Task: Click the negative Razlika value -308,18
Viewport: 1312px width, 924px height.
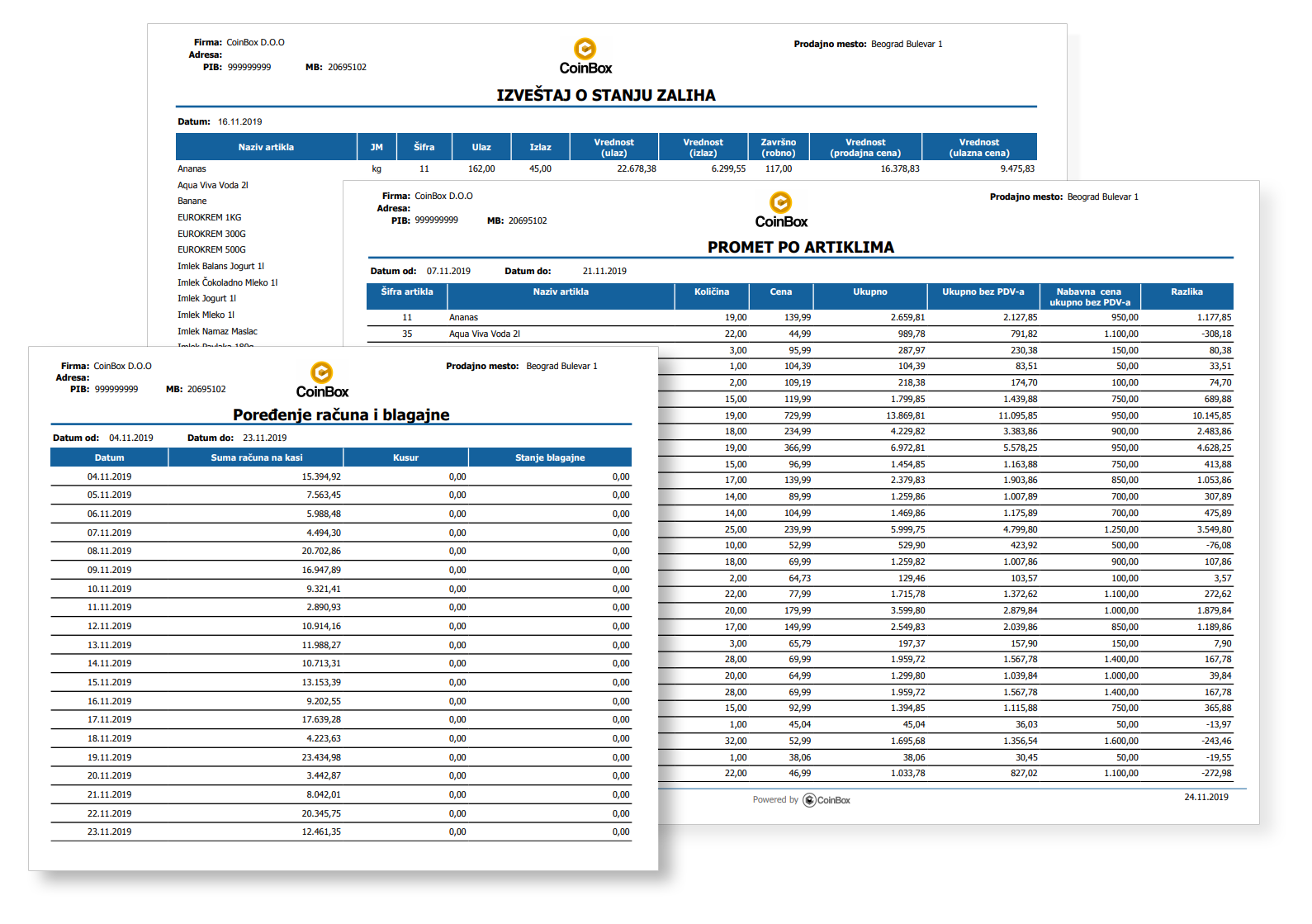Action: (1217, 334)
